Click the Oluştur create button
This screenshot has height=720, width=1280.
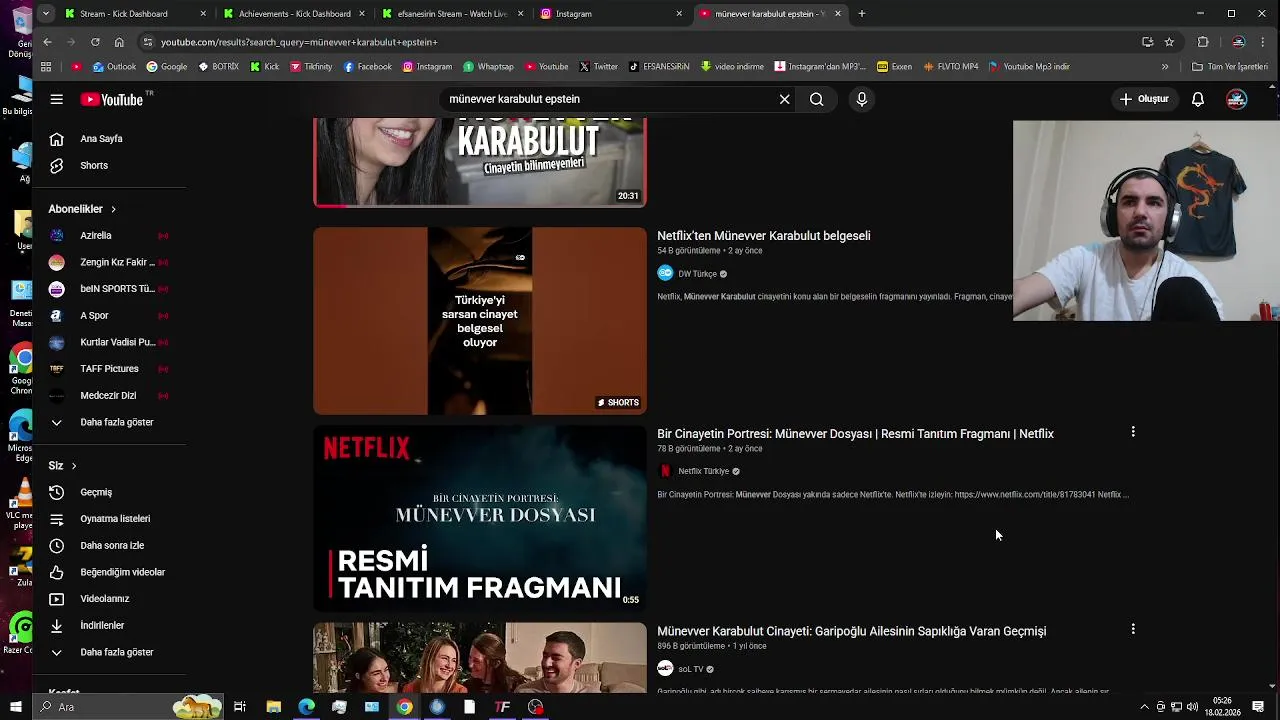(1145, 99)
